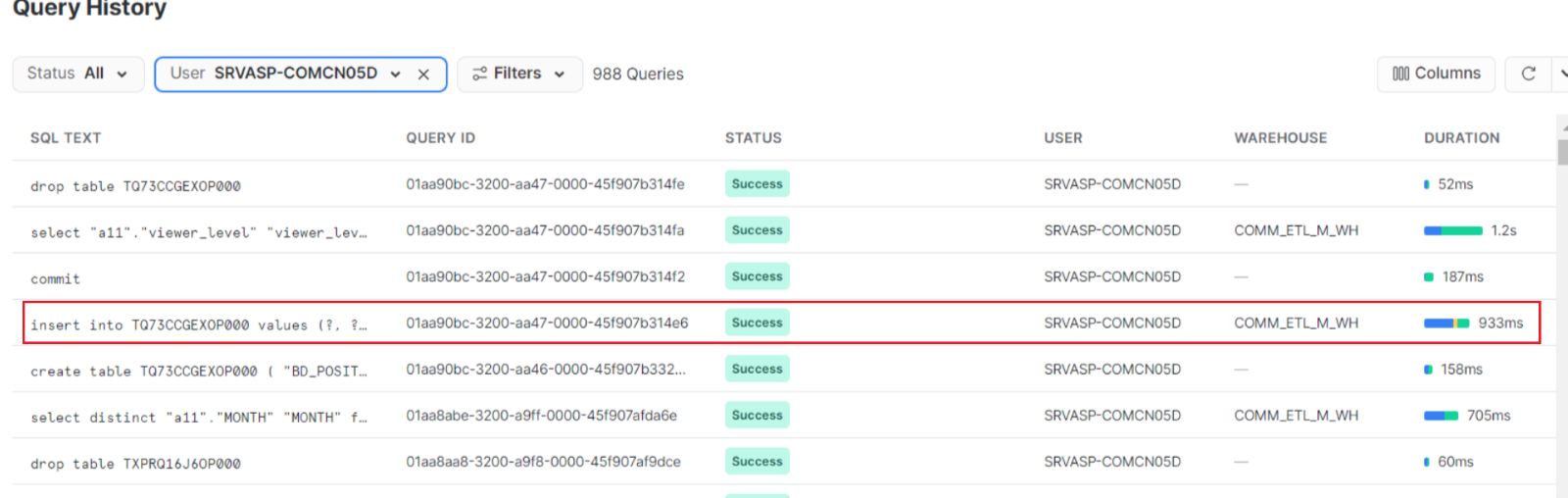The width and height of the screenshot is (1568, 498).
Task: Click the commit query row
Action: 55,278
